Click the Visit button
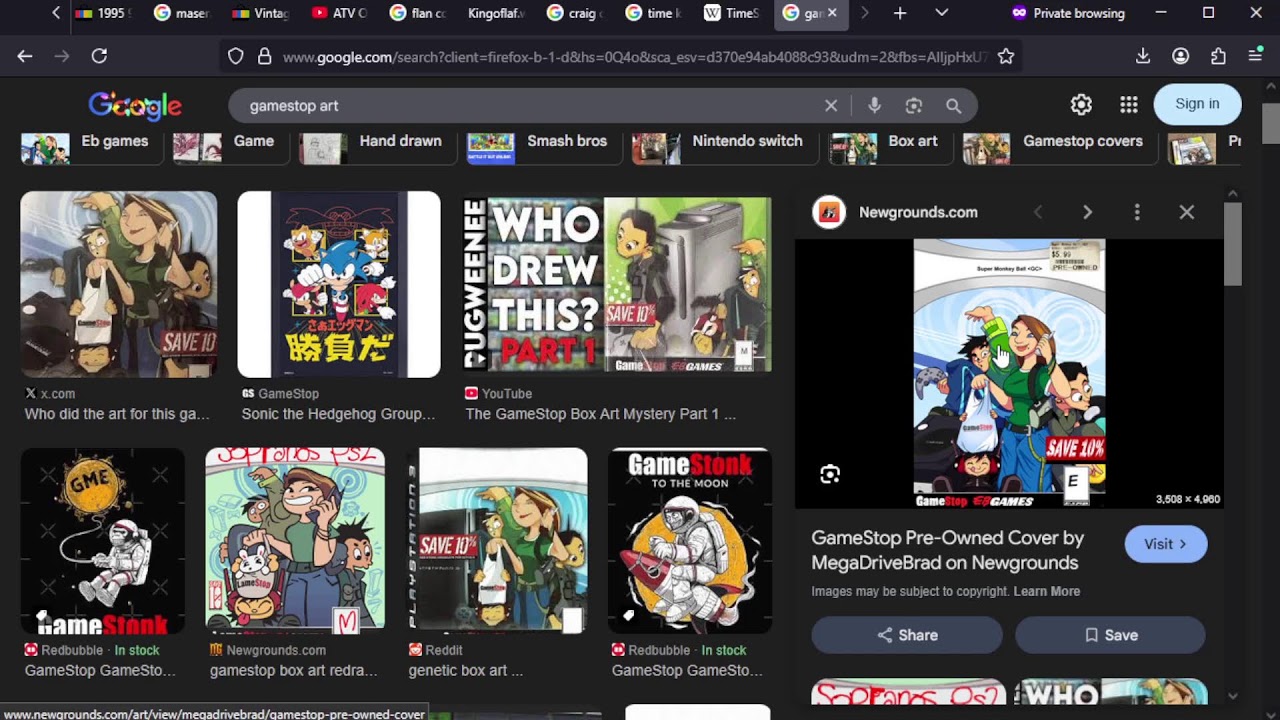The height and width of the screenshot is (720, 1280). click(x=1166, y=544)
